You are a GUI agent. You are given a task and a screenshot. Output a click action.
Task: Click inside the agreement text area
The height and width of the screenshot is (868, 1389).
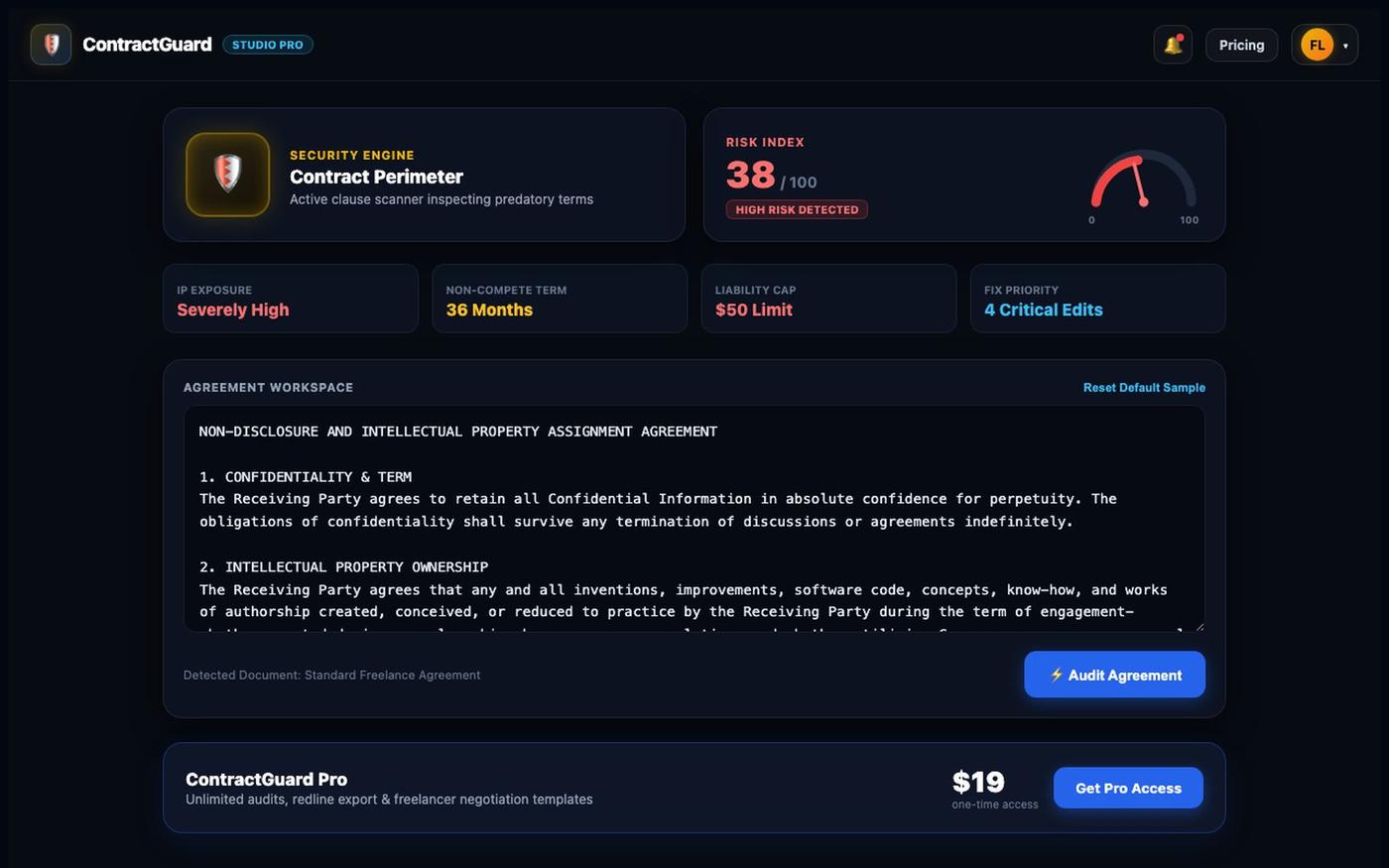tap(694, 519)
